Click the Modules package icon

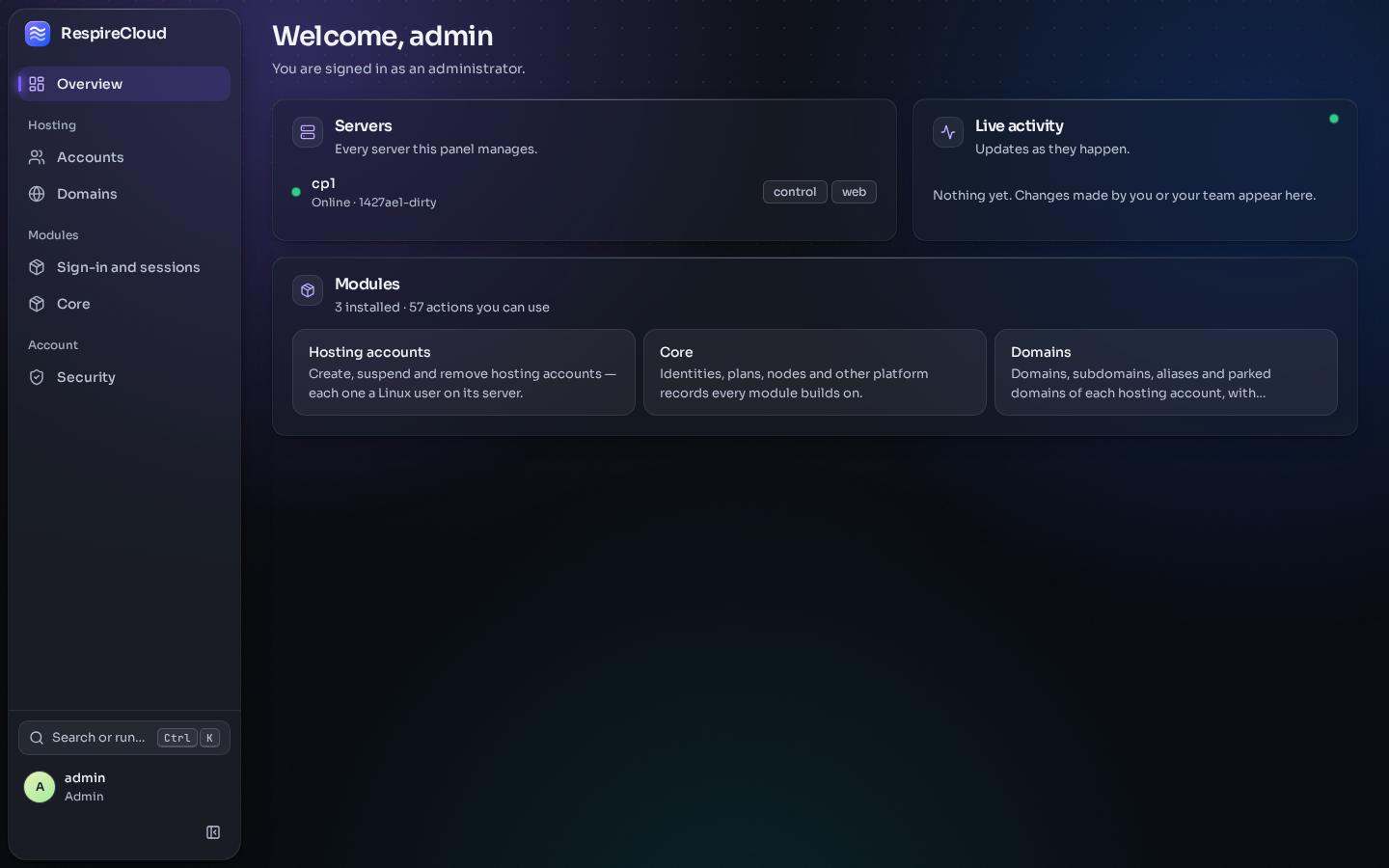coord(308,290)
